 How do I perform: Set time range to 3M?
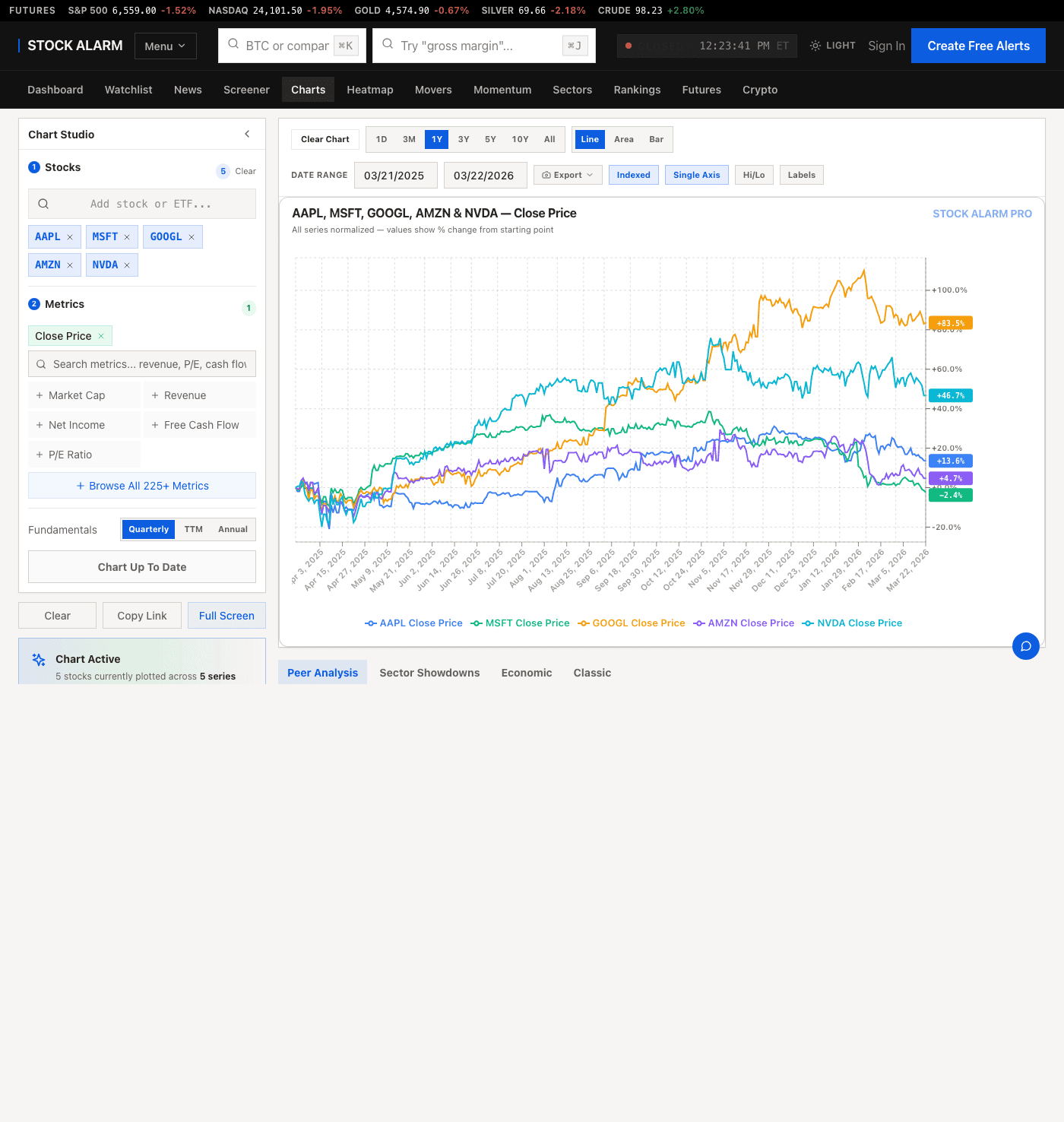(x=409, y=139)
